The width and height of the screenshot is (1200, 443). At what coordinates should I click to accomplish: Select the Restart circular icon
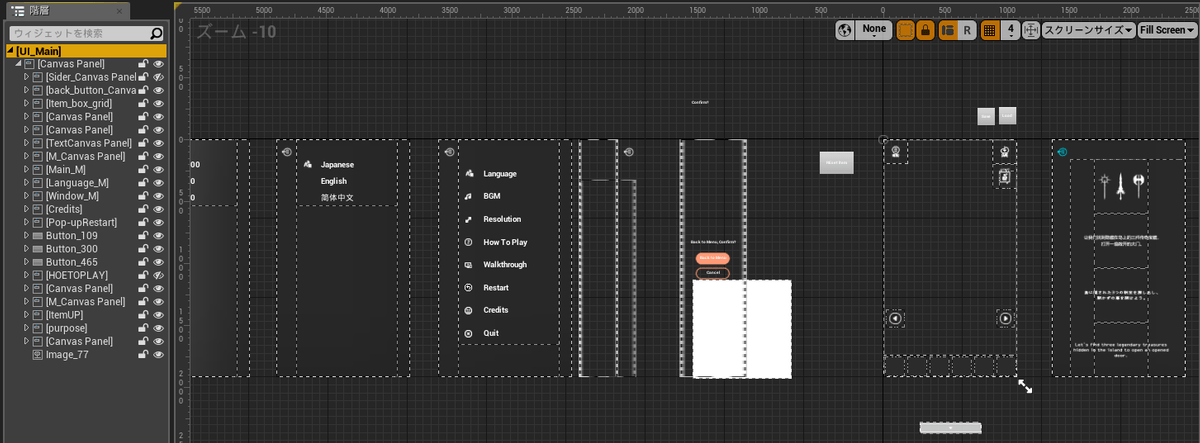[x=468, y=287]
